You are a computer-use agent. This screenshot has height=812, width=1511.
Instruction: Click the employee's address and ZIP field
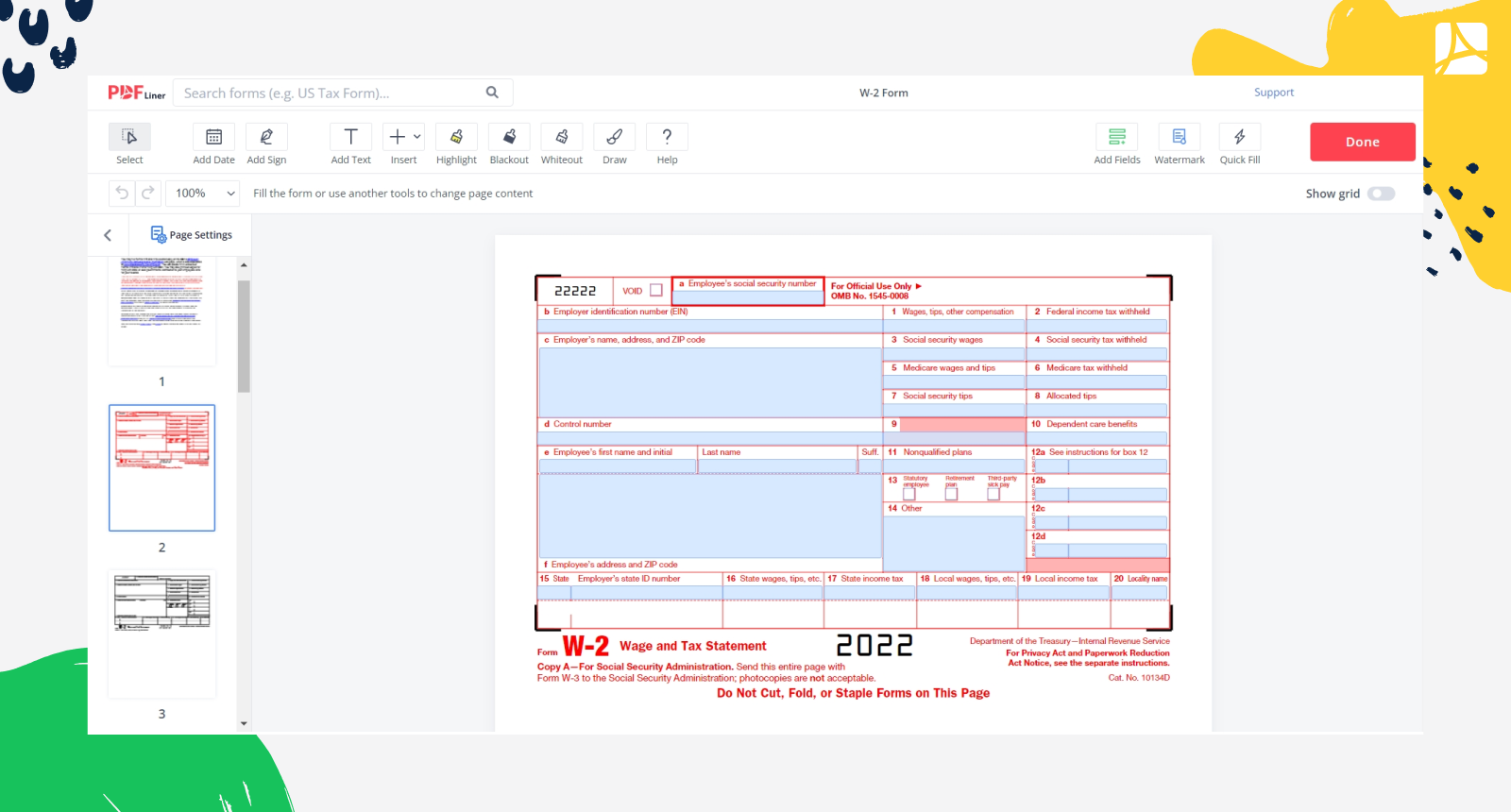[710, 516]
